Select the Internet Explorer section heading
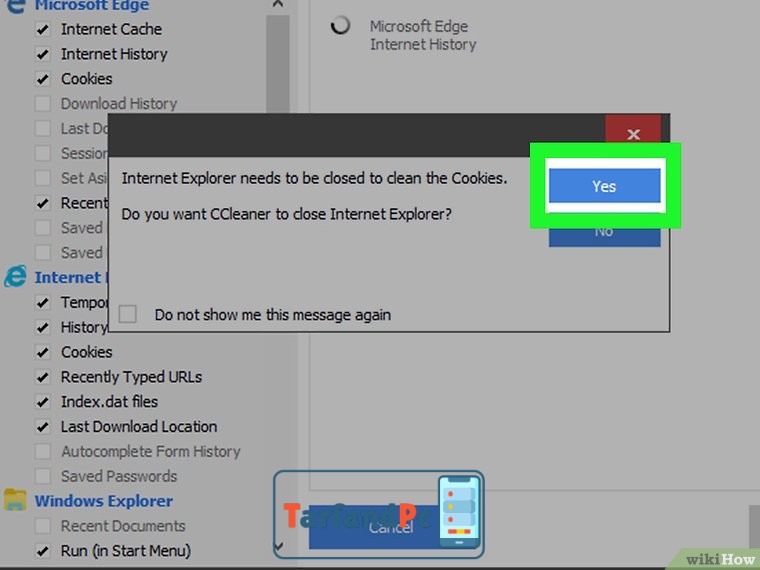 click(x=71, y=277)
